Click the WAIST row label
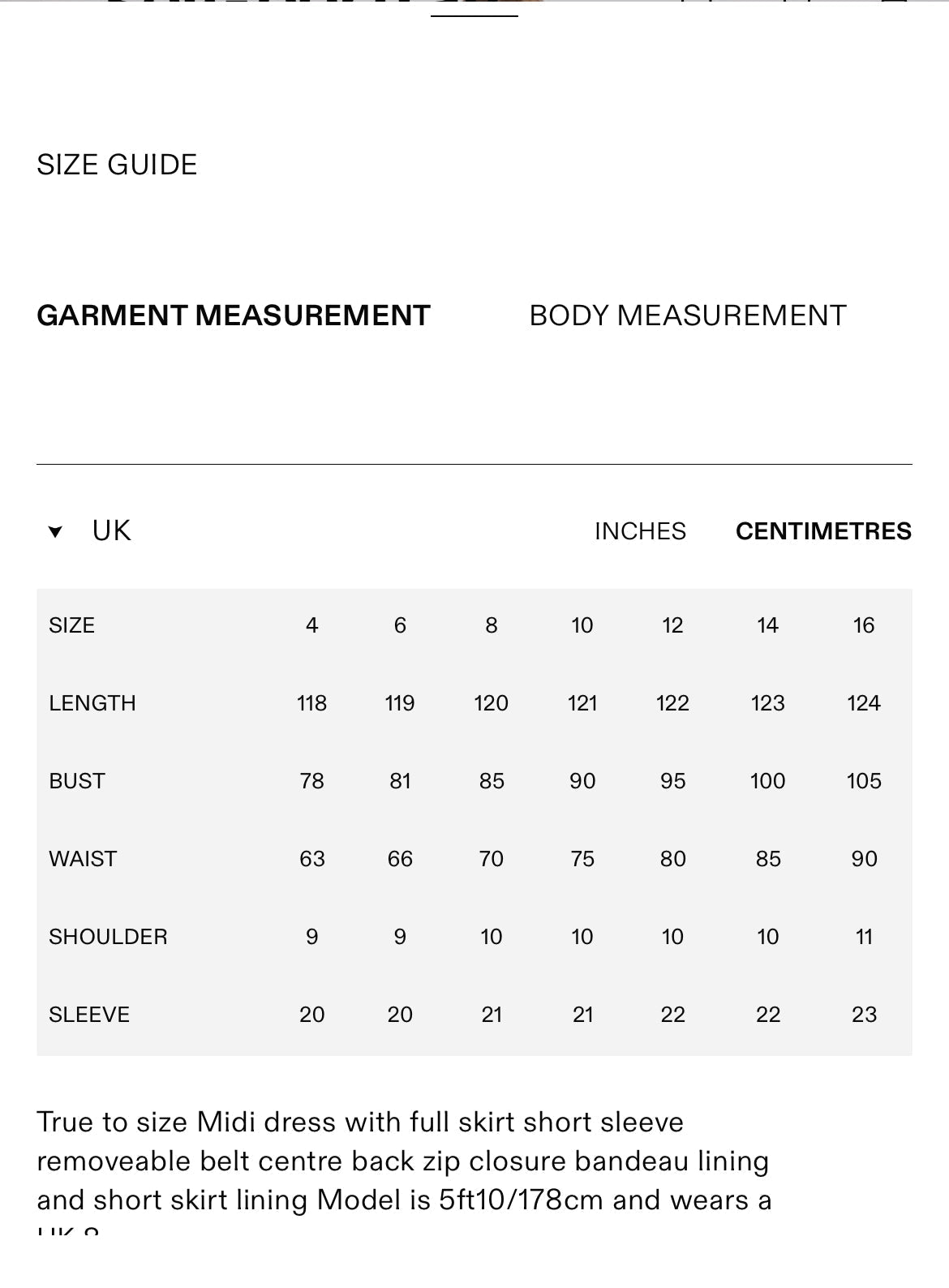Viewport: 949px width, 1288px height. point(83,859)
